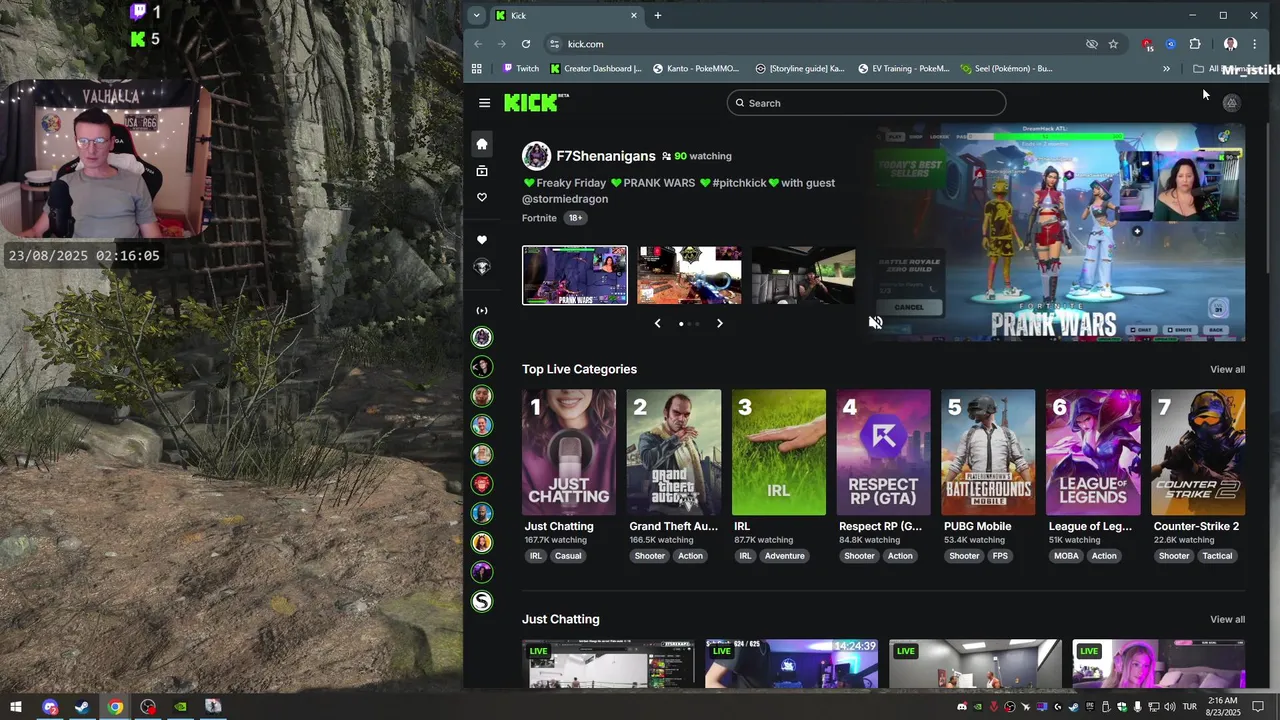Click PUBG Mobile title text

click(977, 526)
